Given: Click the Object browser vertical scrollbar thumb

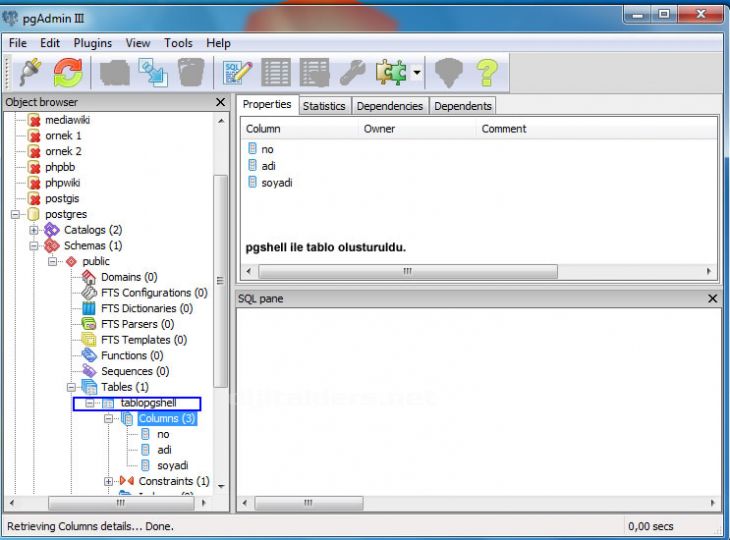Looking at the screenshot, I should click(x=221, y=281).
